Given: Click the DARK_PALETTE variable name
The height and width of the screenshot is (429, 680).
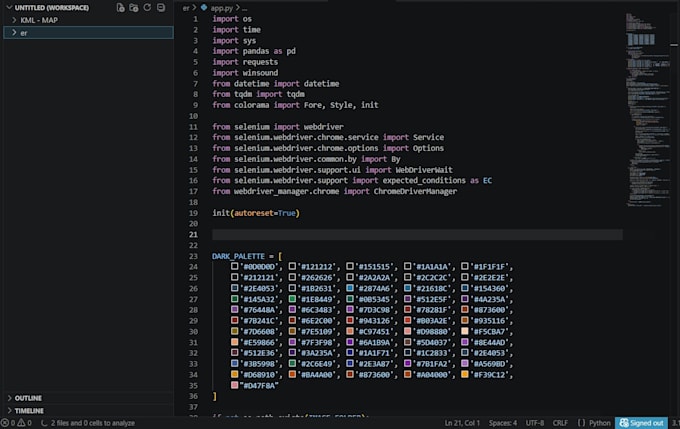Looking at the screenshot, I should (x=238, y=256).
